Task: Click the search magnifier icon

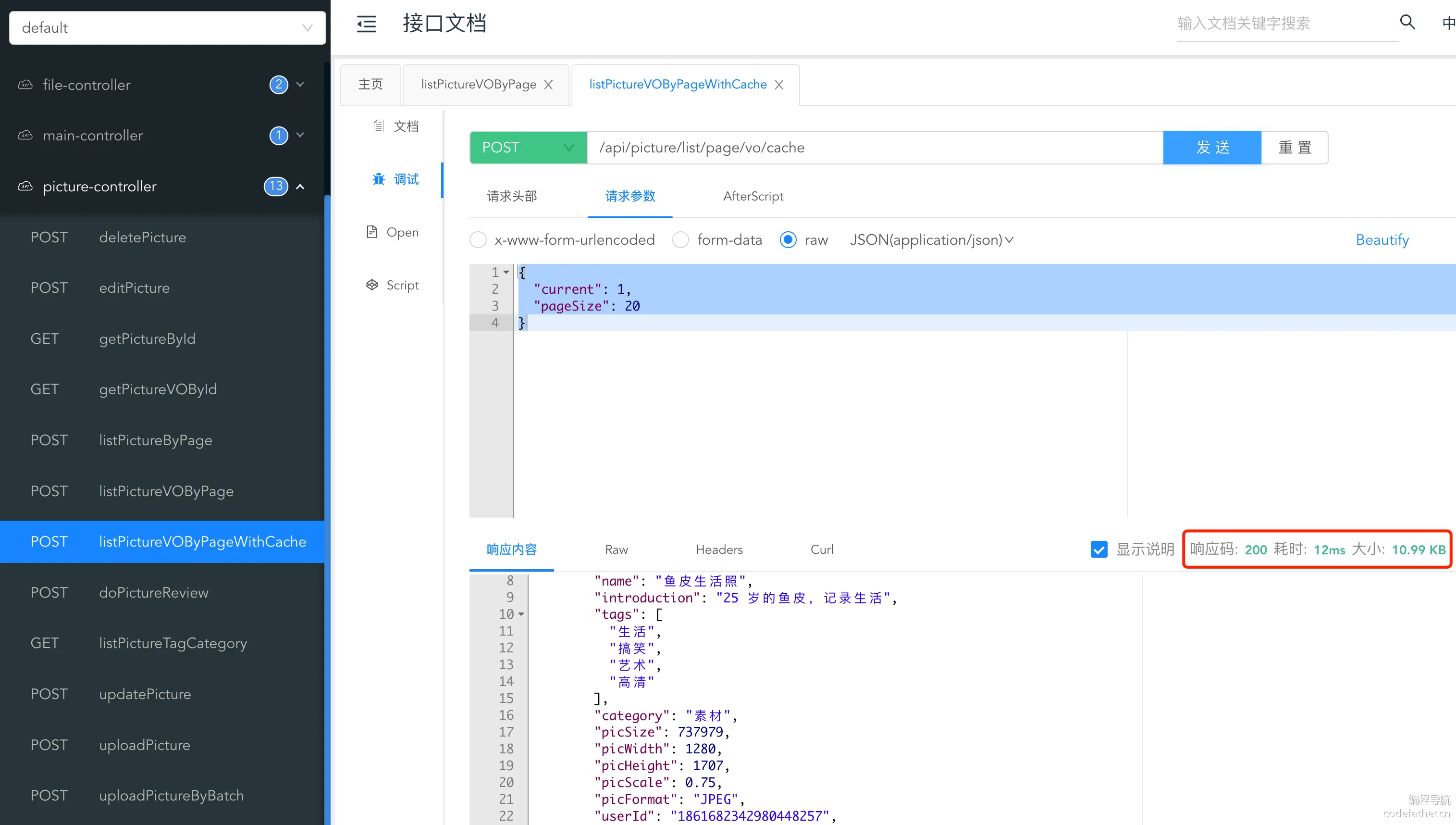Action: tap(1407, 22)
